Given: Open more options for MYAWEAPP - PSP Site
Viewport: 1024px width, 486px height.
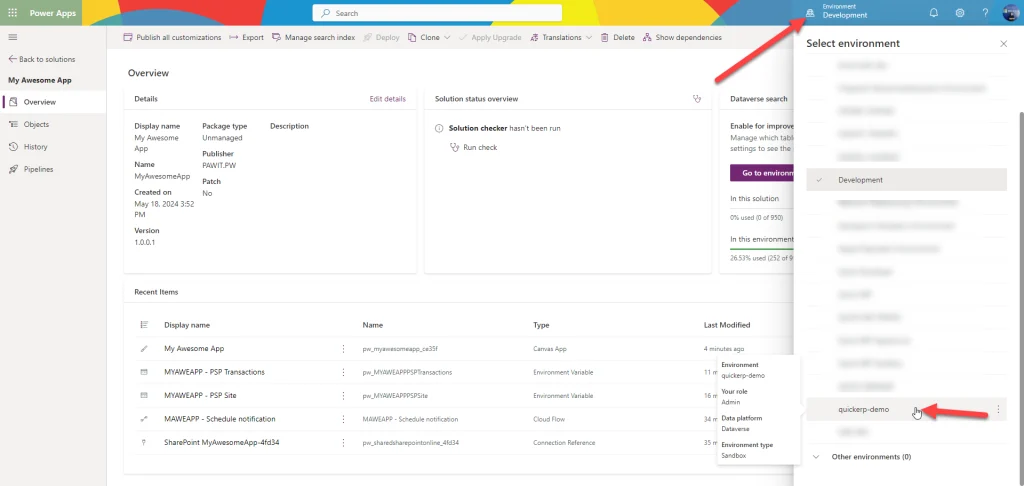Looking at the screenshot, I should (x=344, y=396).
